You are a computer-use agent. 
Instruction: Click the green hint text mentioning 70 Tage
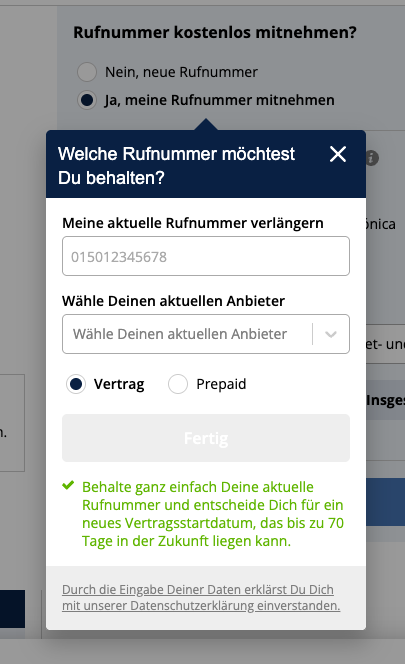point(213,514)
